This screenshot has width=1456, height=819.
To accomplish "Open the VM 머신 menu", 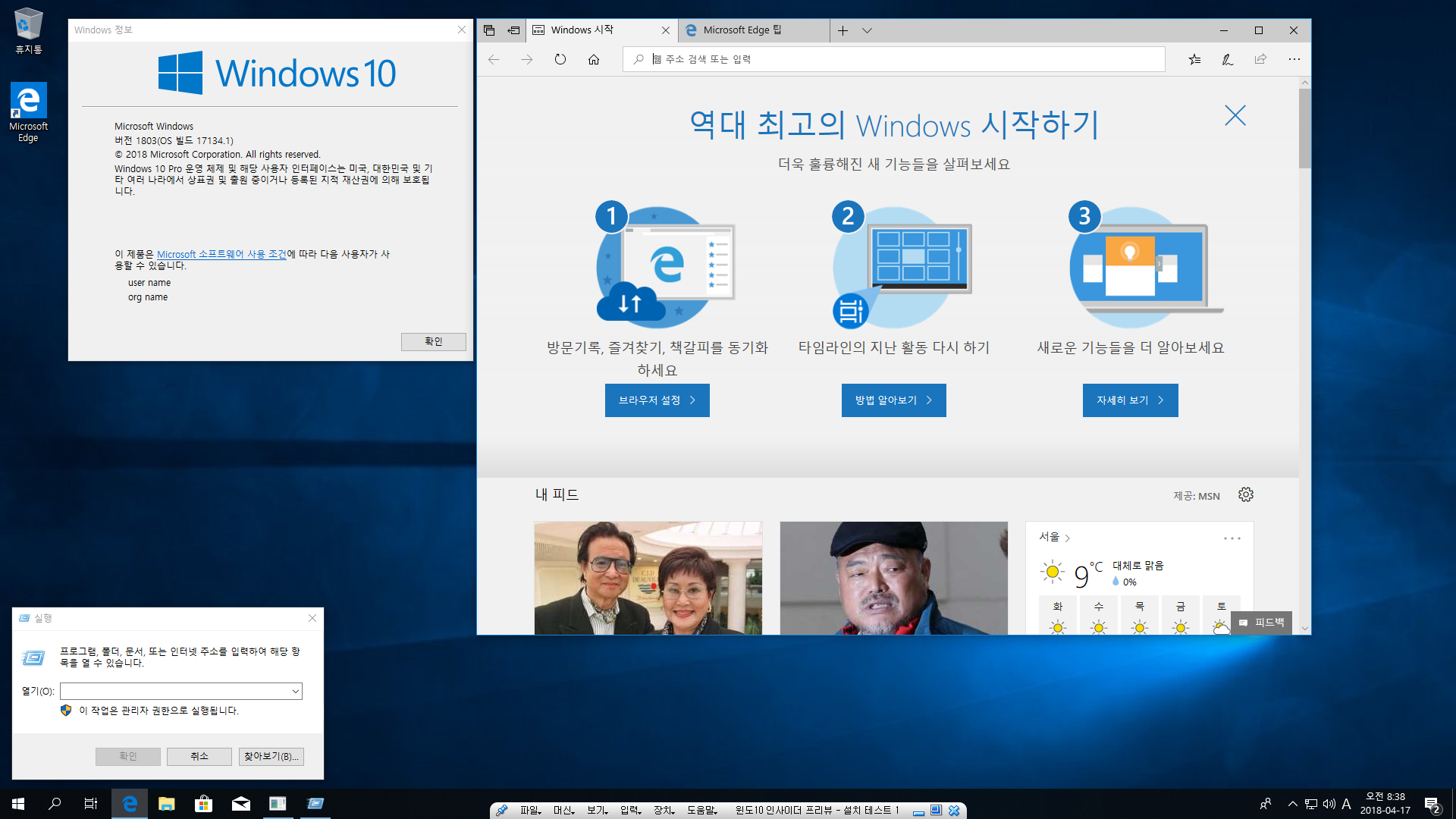I will pos(564,811).
